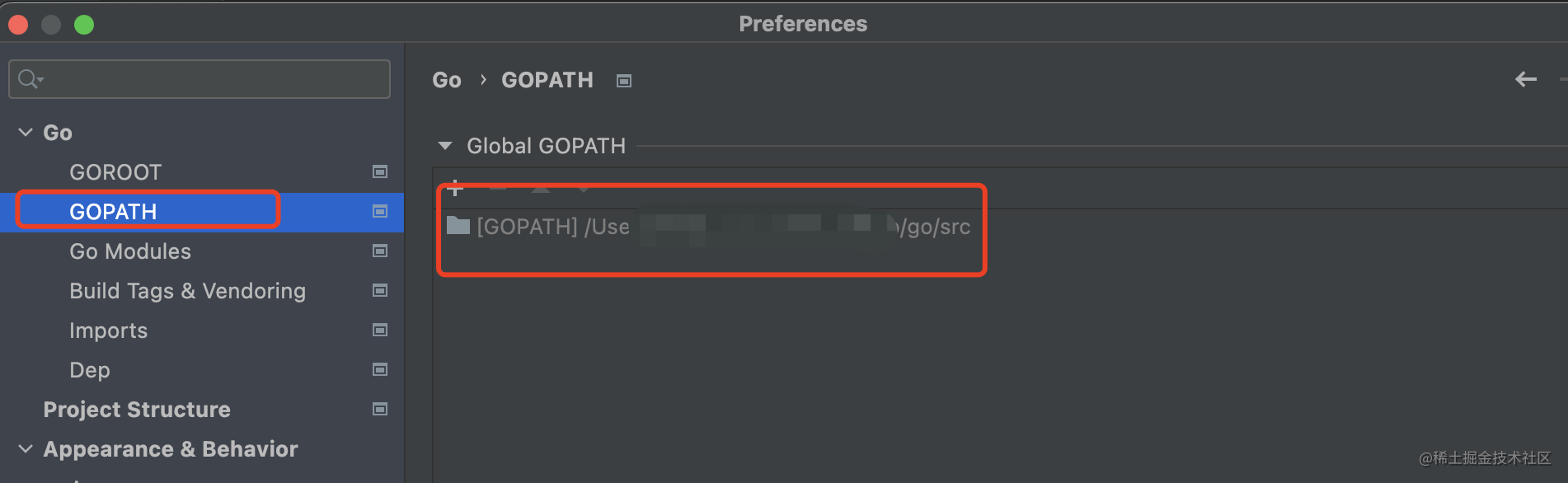Collapse the Appearance & Behavior node
This screenshot has width=1568, height=483.
tap(26, 448)
